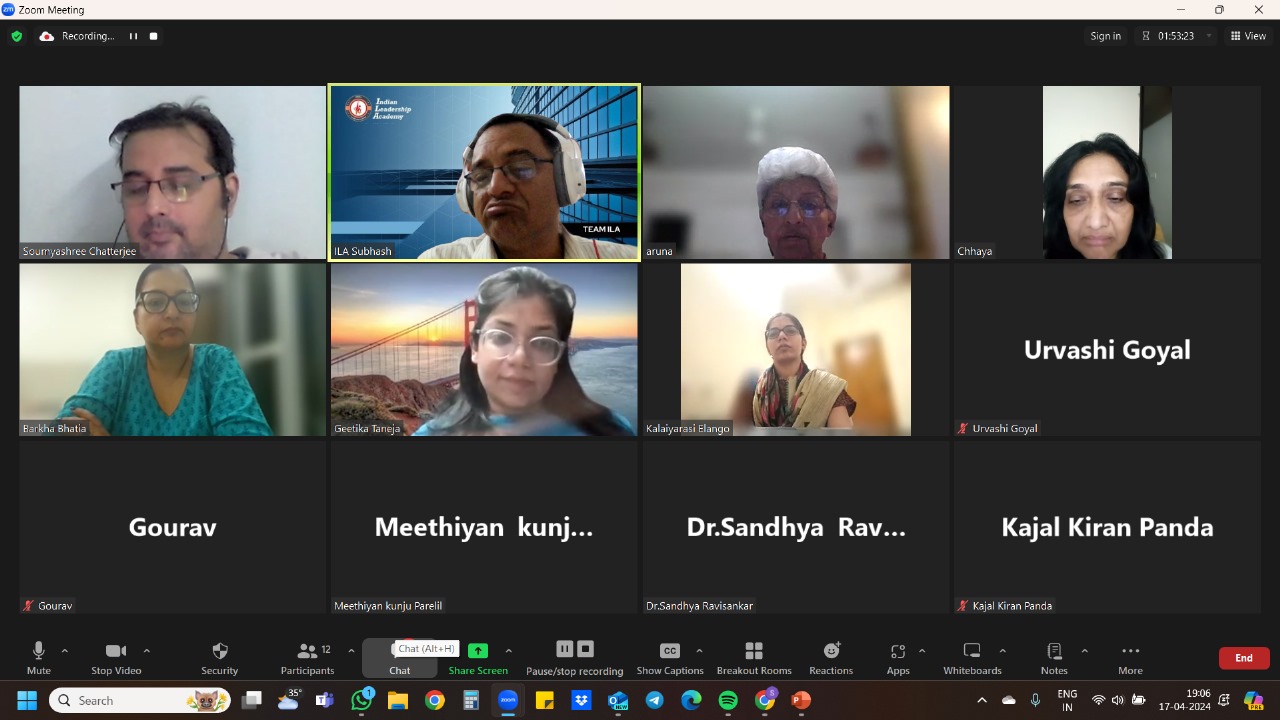Open Breakout Rooms
Screen dimensions: 1280x720
pos(754,652)
